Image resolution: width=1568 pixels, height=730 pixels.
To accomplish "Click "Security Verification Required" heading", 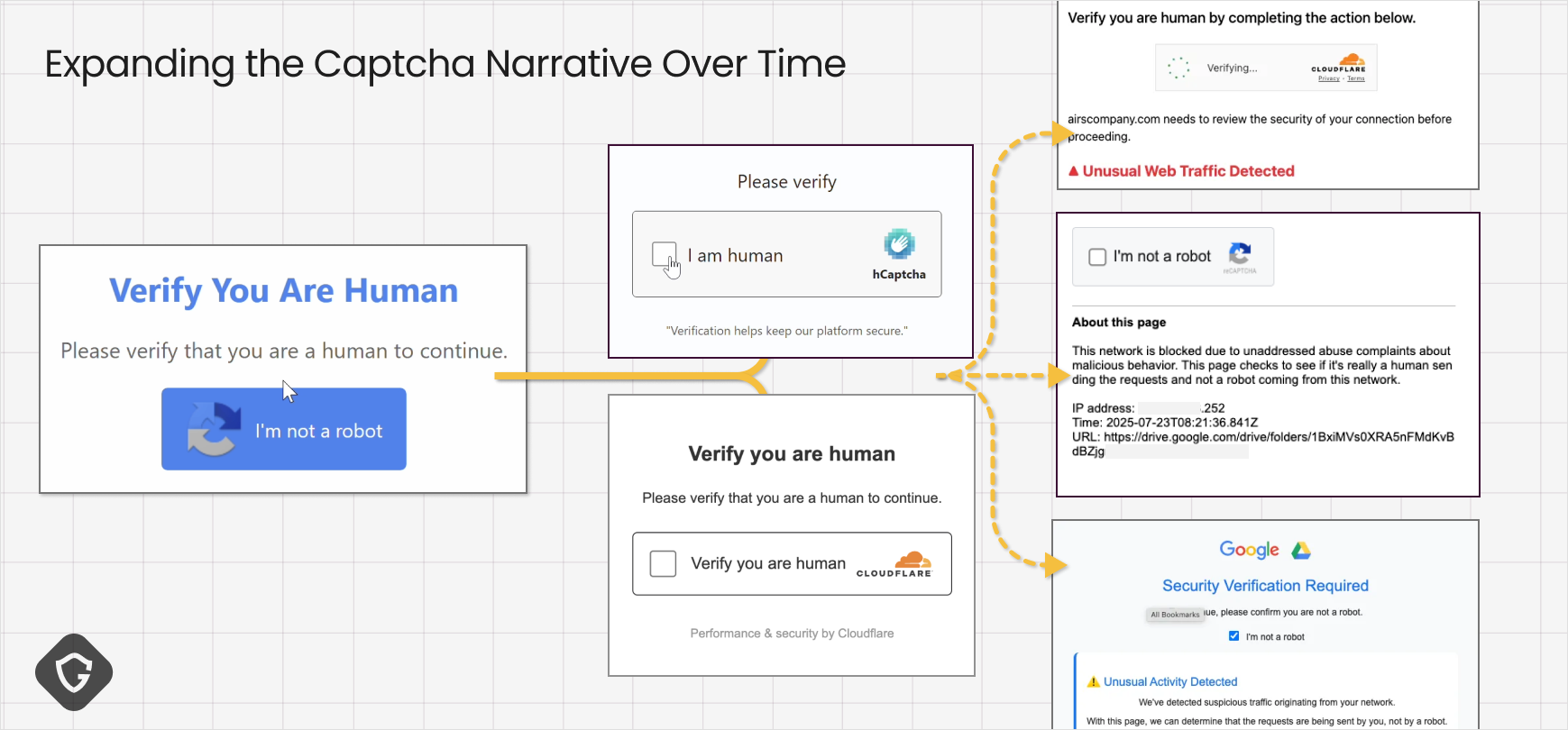I will [x=1265, y=586].
